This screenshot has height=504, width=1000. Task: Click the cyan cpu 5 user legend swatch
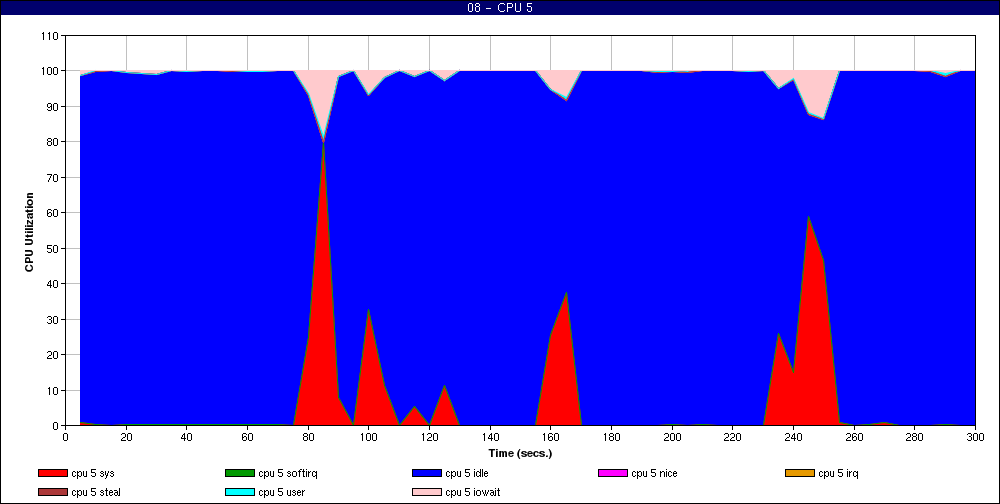(x=239, y=493)
